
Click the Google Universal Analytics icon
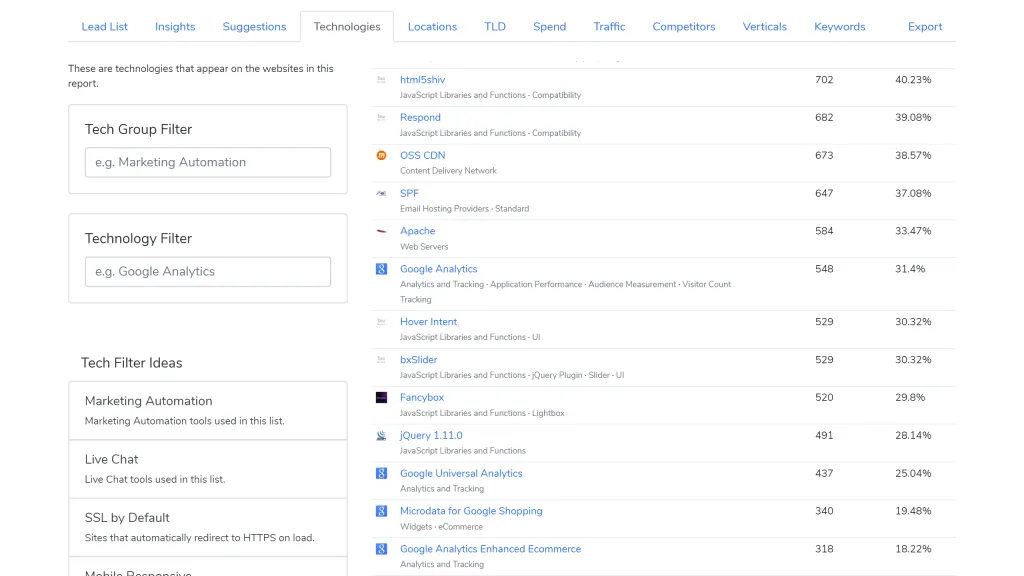[381, 473]
